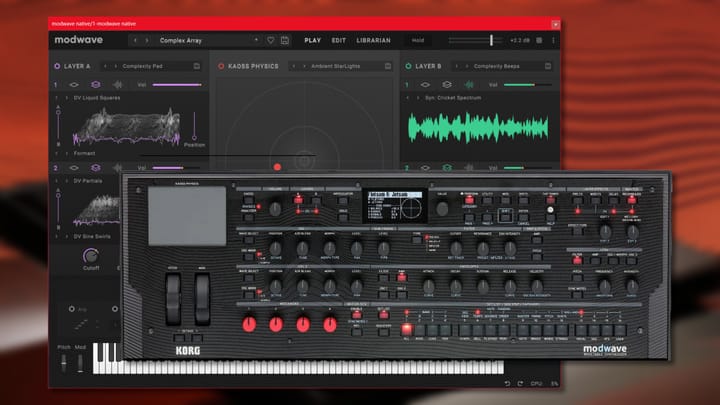Toggle the Hold button
720x405 pixels.
[418, 40]
